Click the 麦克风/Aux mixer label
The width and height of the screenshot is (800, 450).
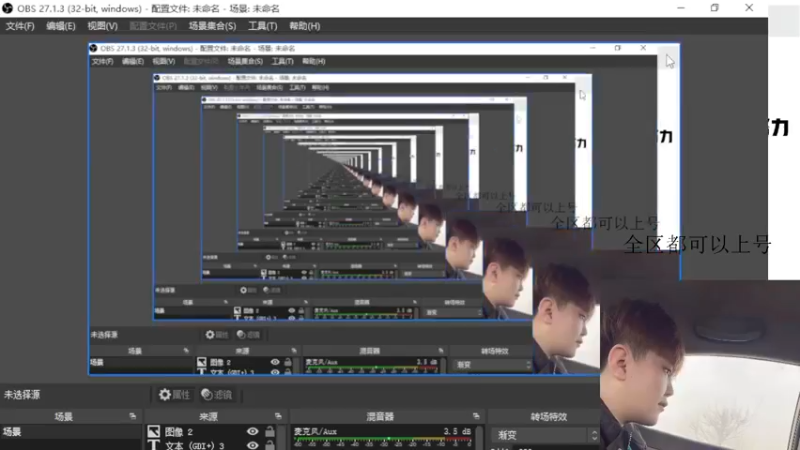[315, 432]
